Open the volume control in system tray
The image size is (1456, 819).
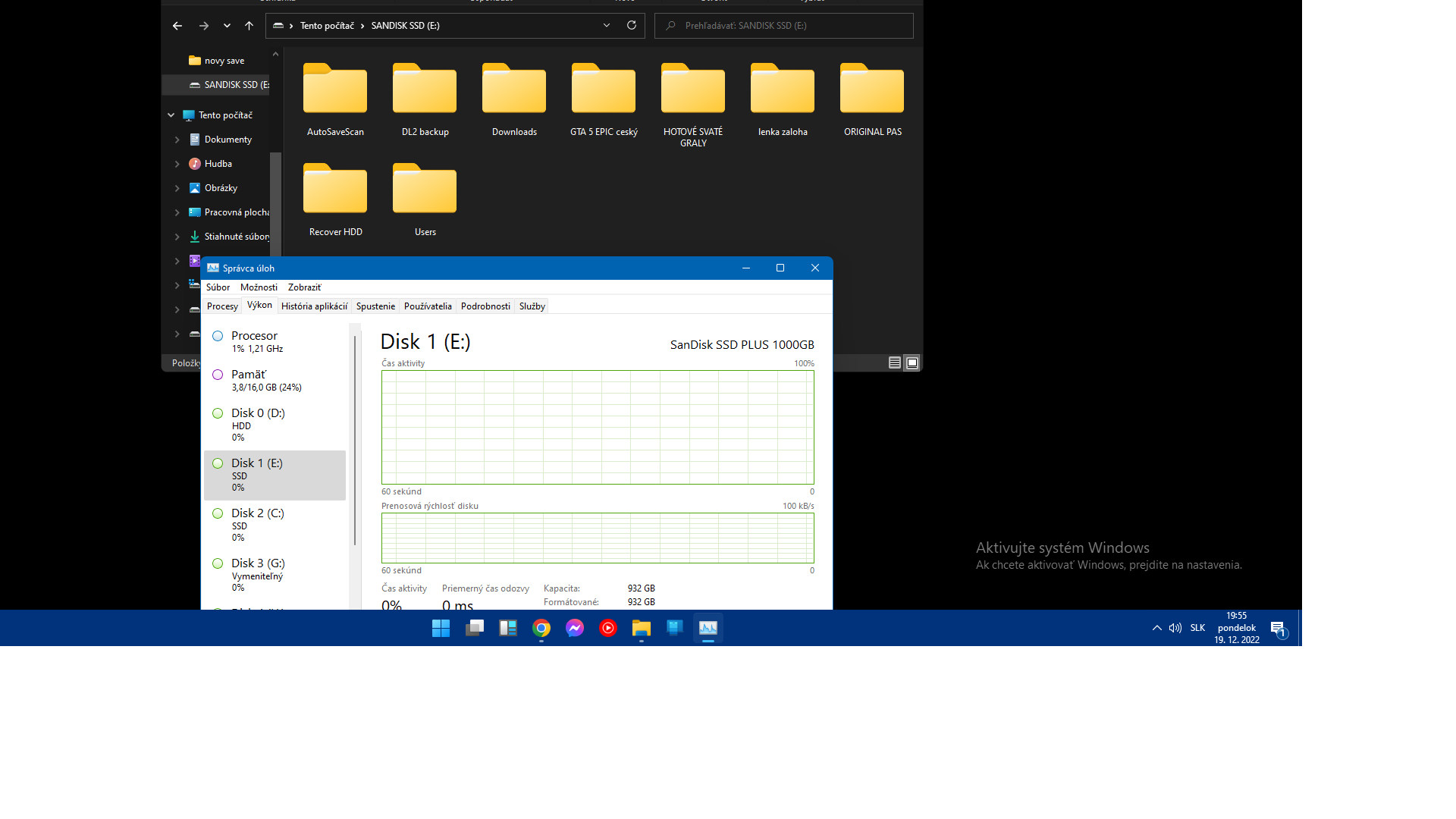(1175, 628)
